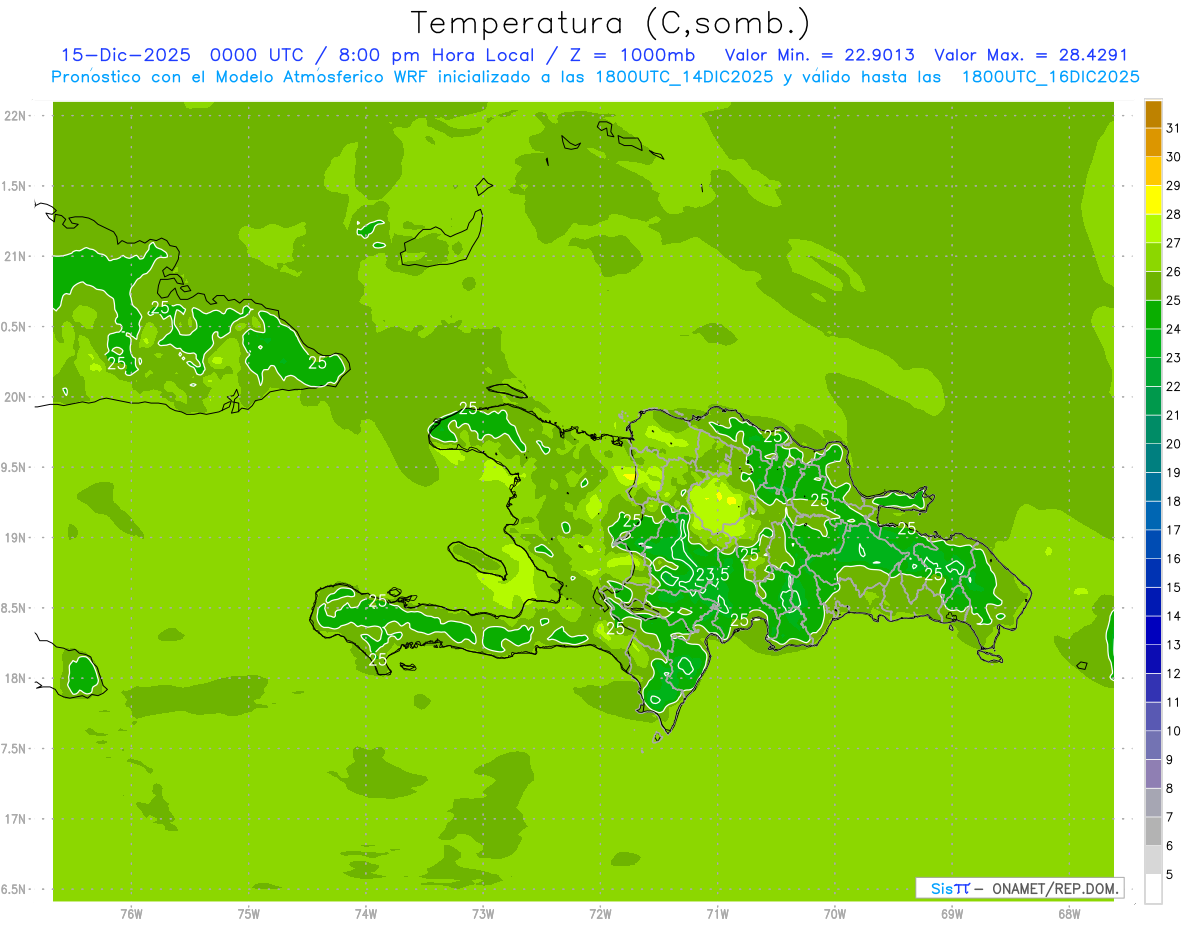The image size is (1200, 927).
Task: Click the colorbar legend value '30'
Action: [1173, 157]
